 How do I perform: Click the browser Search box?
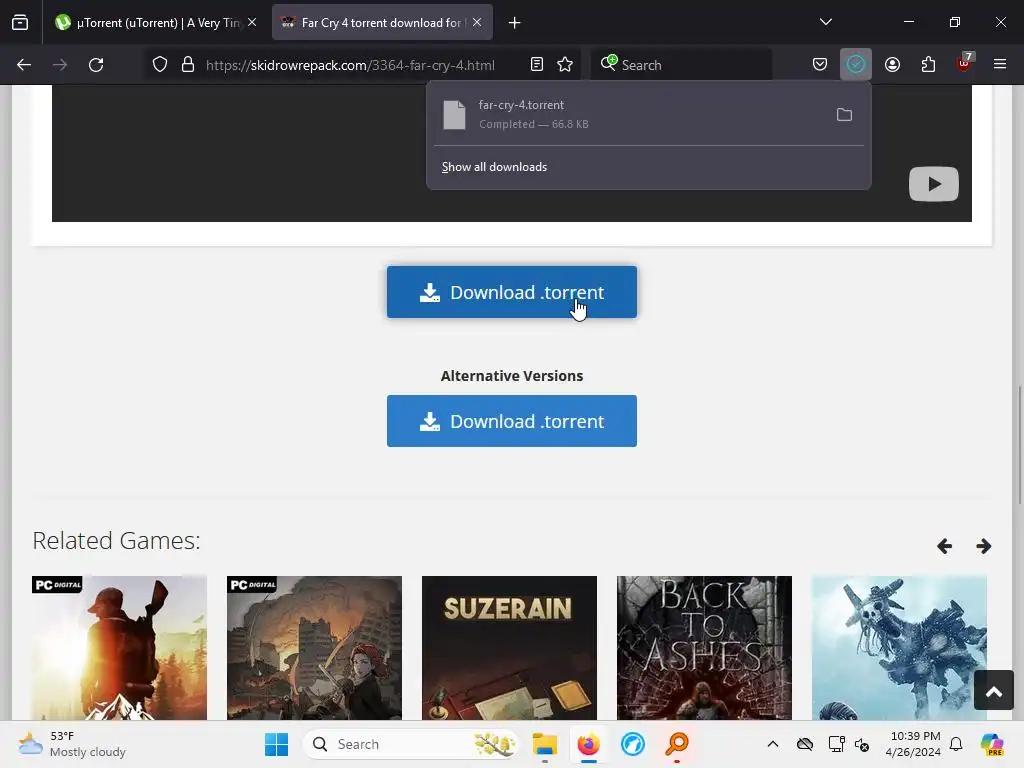(681, 65)
